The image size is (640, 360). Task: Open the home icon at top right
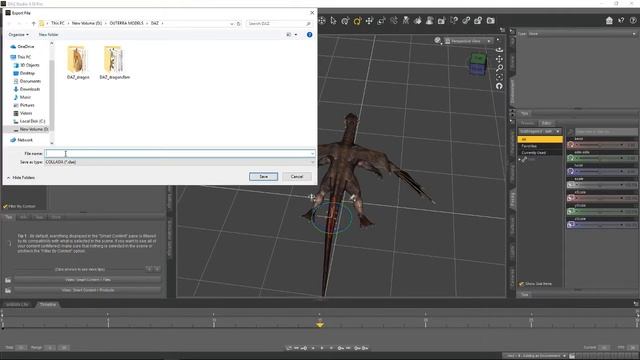point(609,20)
